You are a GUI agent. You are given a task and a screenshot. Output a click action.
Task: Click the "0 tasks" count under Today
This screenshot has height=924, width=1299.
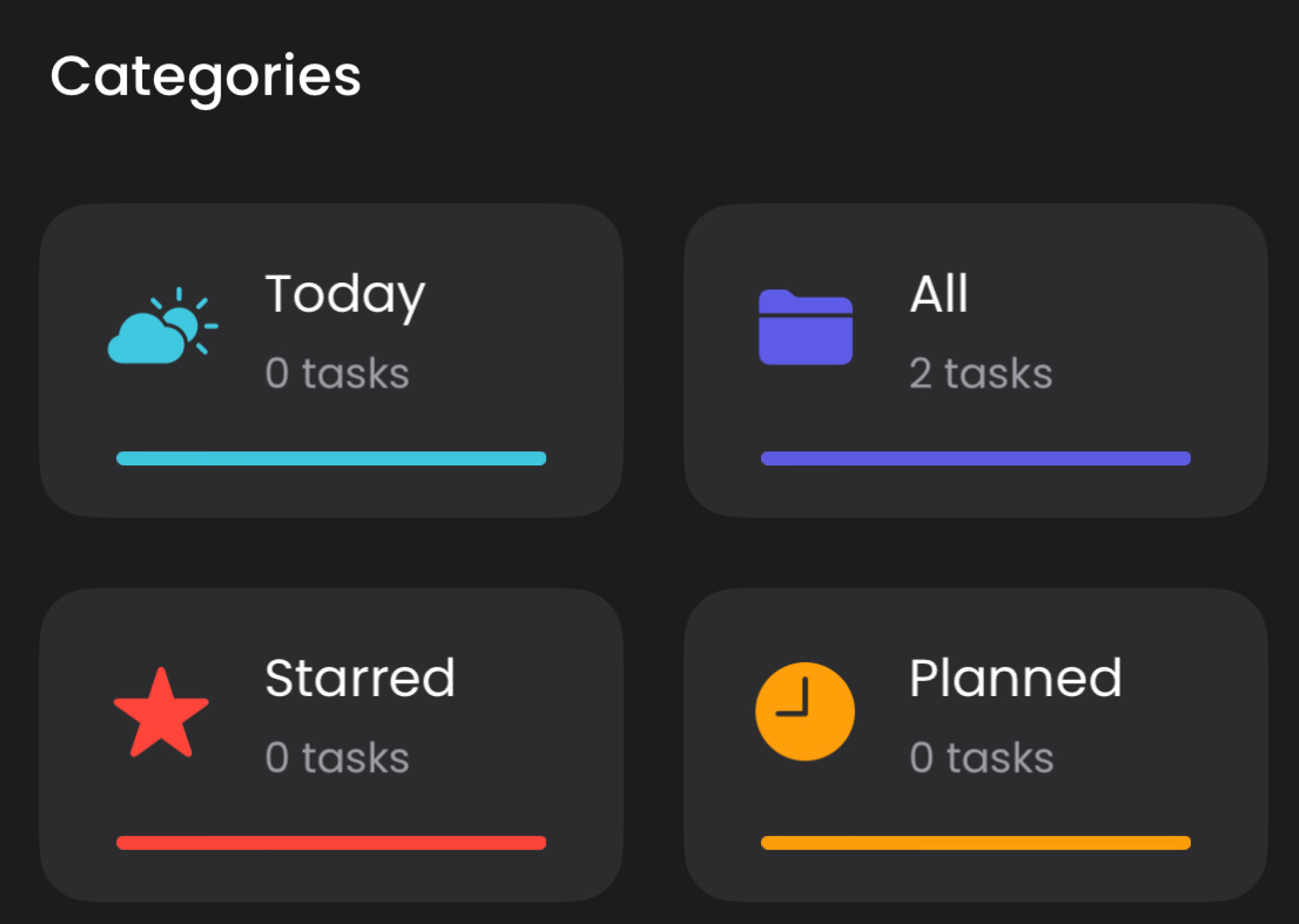pyautogui.click(x=337, y=373)
